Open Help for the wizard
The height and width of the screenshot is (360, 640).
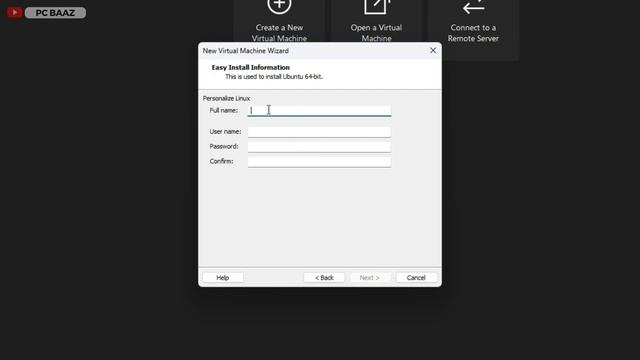click(x=223, y=278)
